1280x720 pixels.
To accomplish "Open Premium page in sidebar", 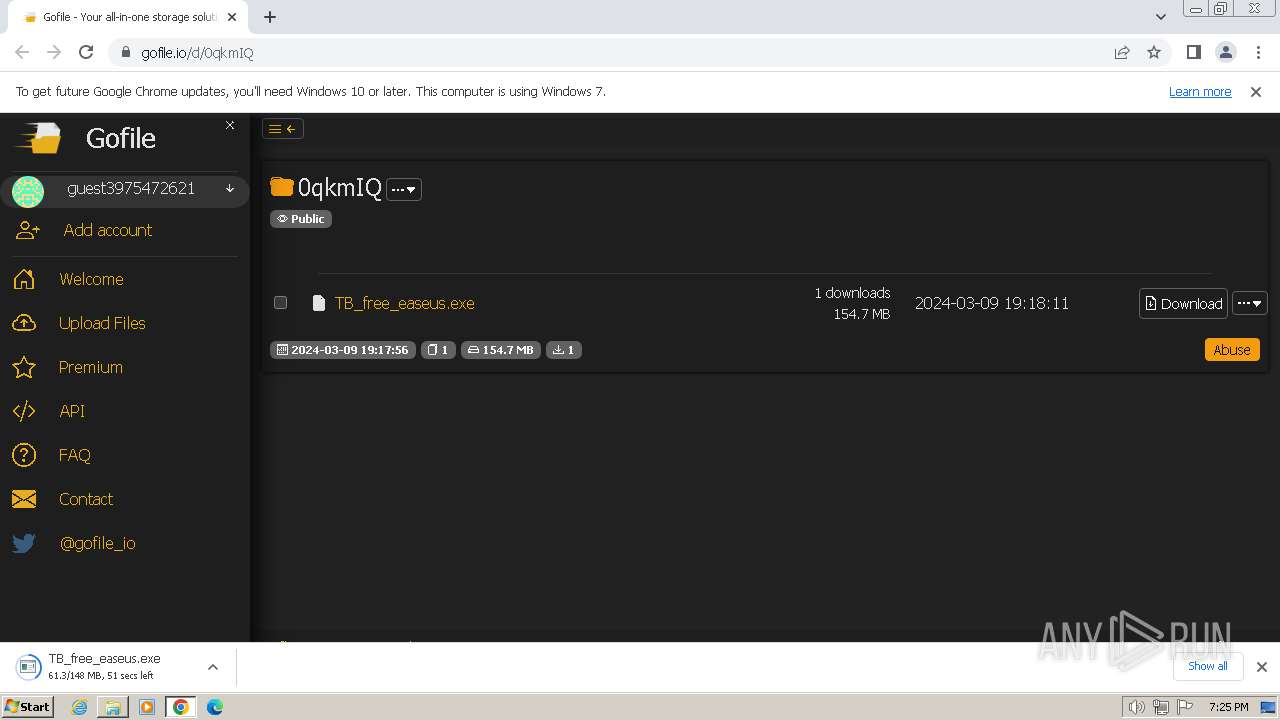I will pos(90,367).
